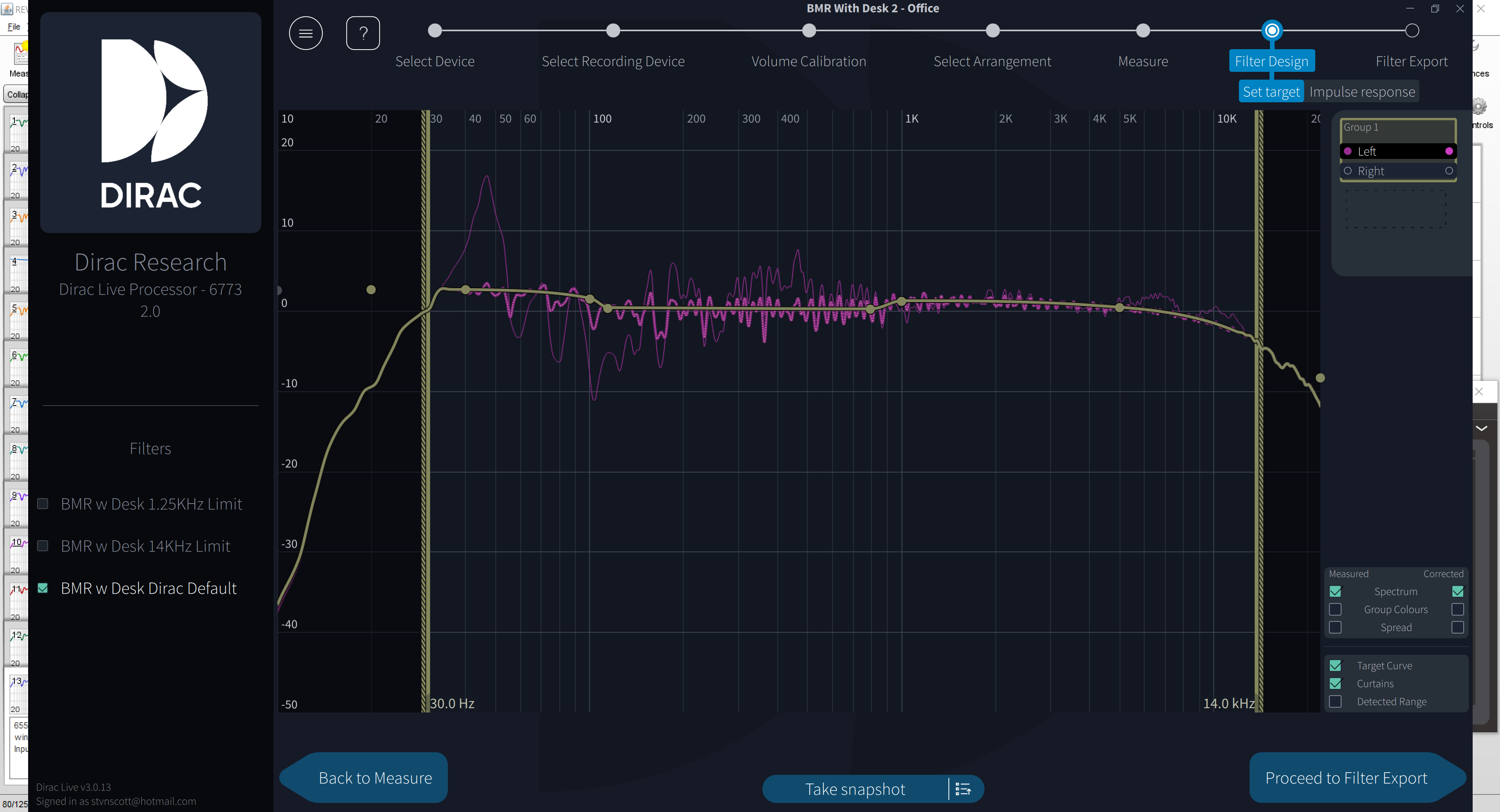Switch to Impulse response tab
This screenshot has height=812, width=1500.
pos(1362,91)
